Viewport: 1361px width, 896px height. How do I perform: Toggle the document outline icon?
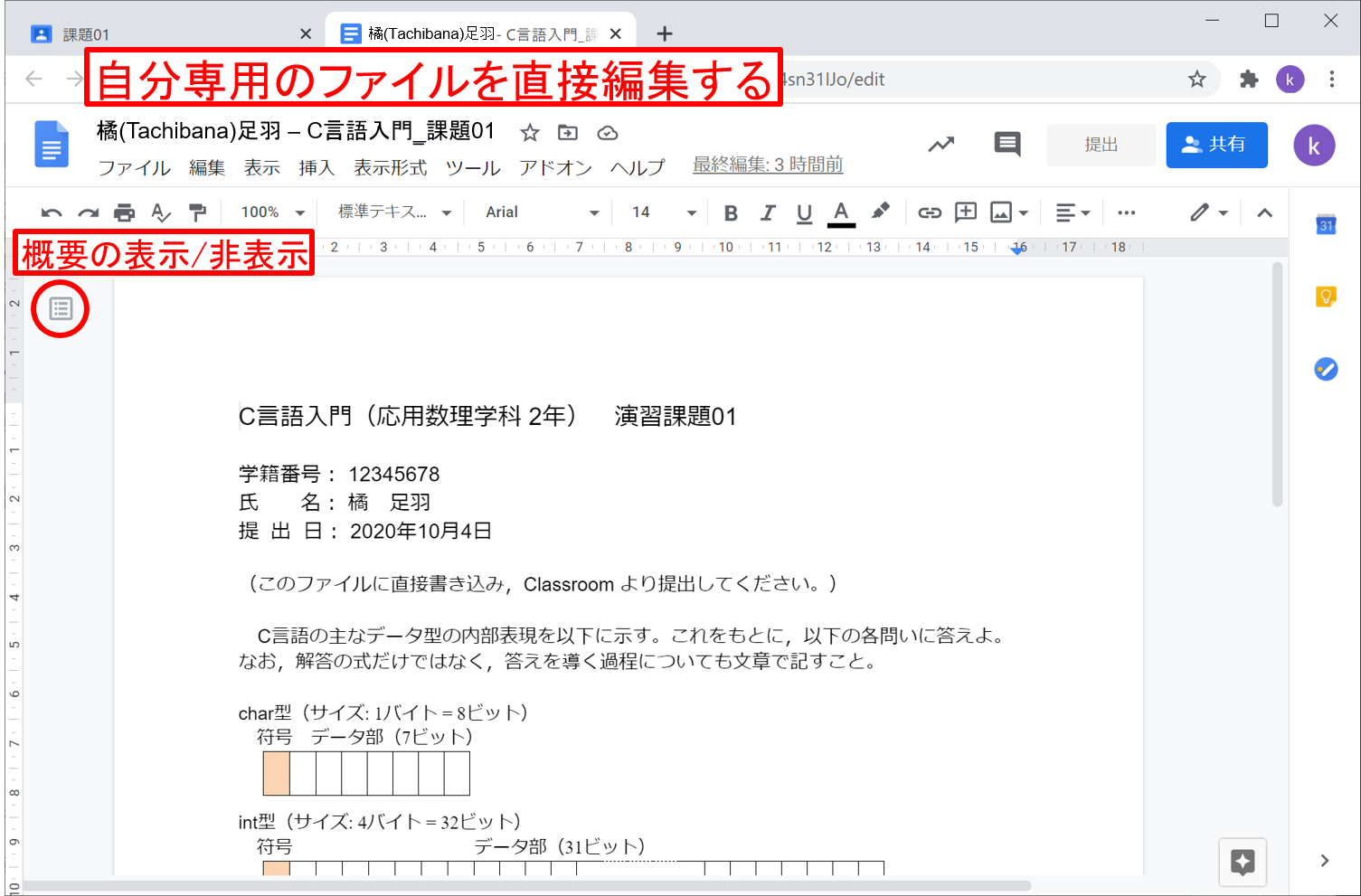61,309
